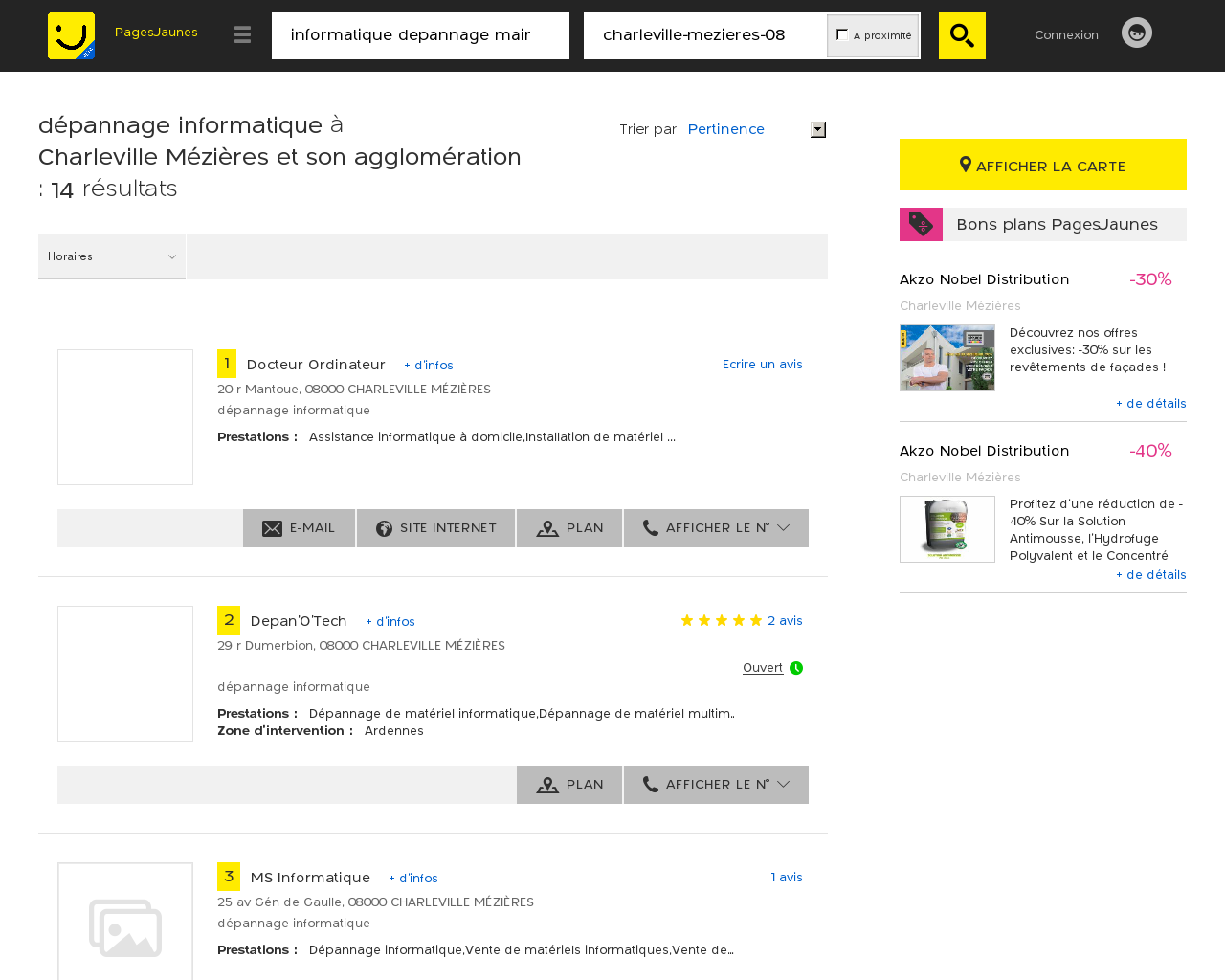Click + d'infos for MS Informatique

coord(413,879)
